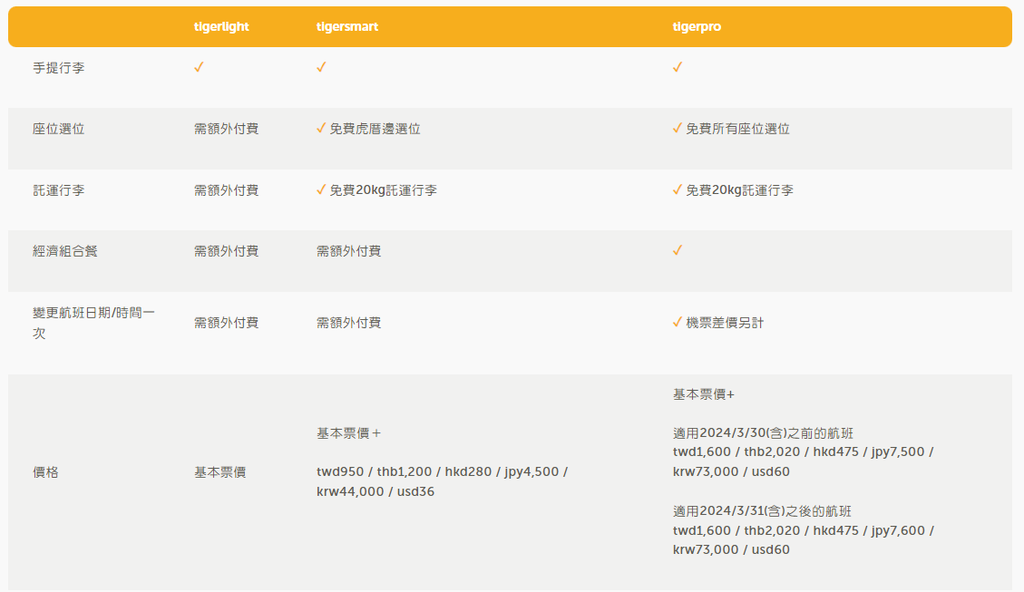Click tigerpro checkmark in 手提行李 row
The width and height of the screenshot is (1024, 592).
coord(677,67)
